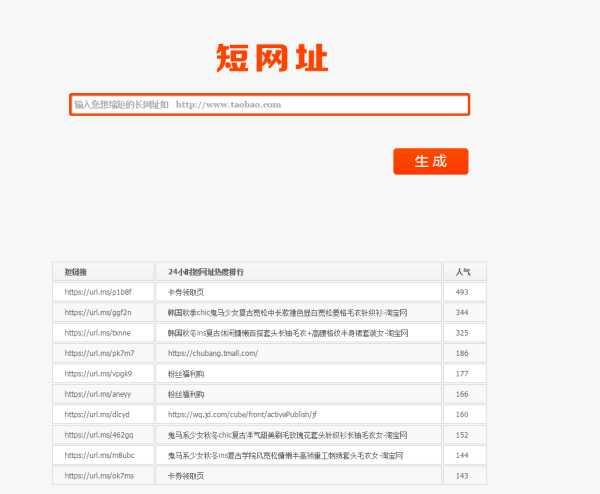Click the long URL input field
Screen dimensions: 600x494
coord(269,104)
